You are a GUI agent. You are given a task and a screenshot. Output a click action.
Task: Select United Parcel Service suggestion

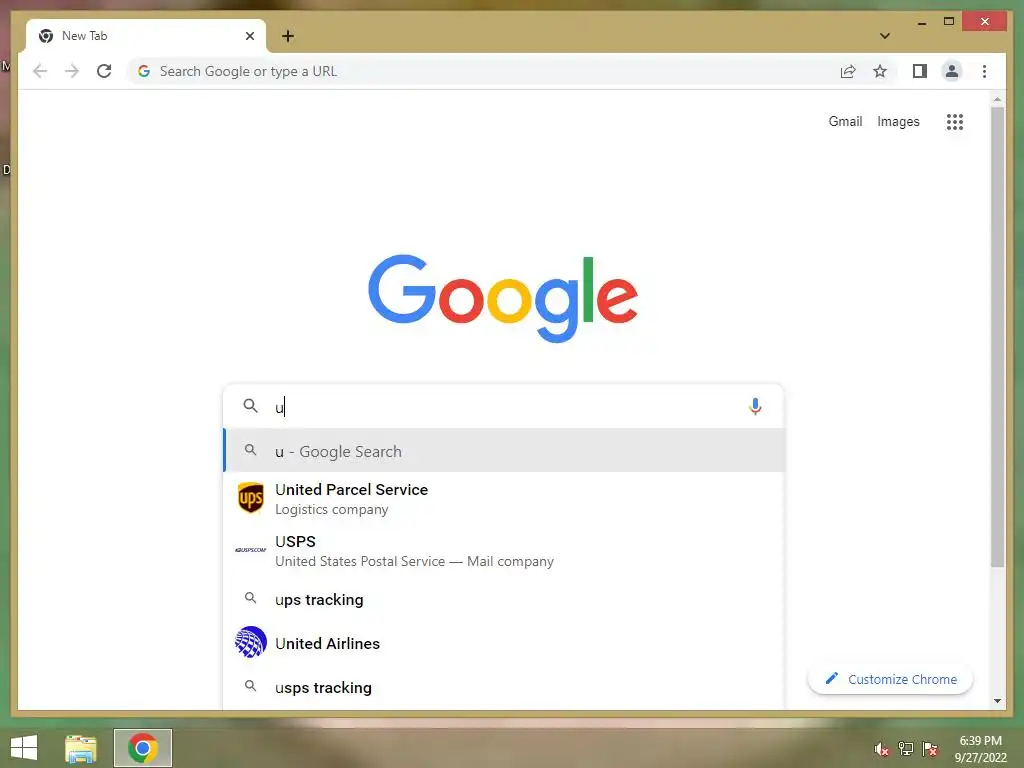[x=504, y=499]
